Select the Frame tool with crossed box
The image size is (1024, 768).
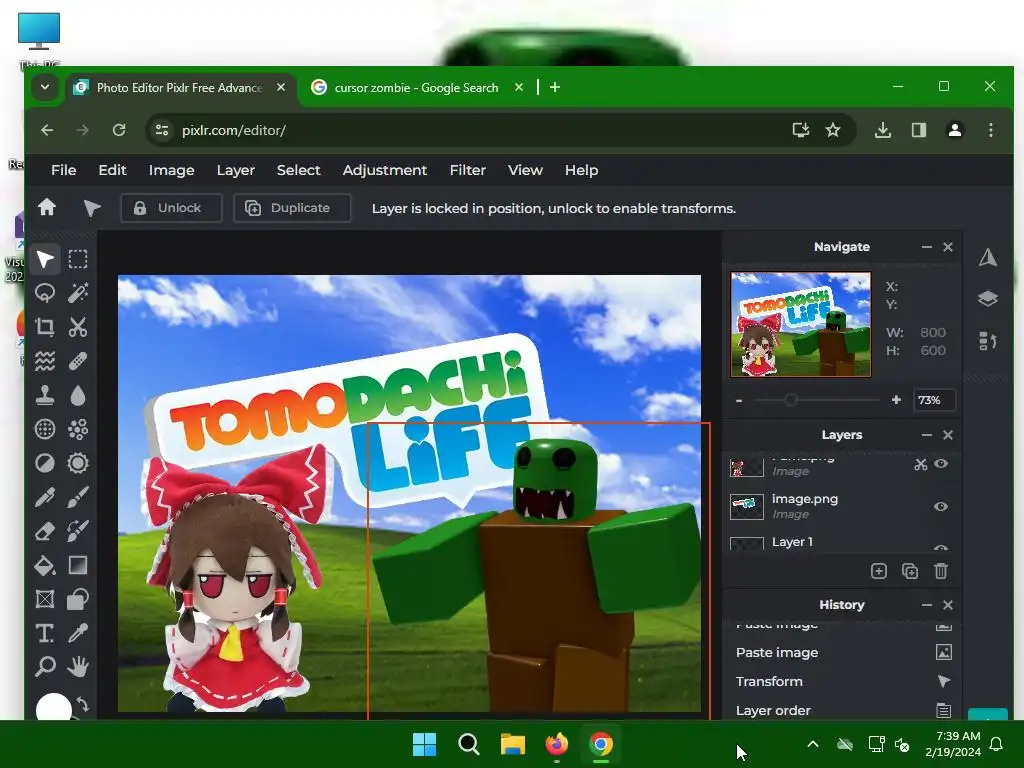point(44,599)
